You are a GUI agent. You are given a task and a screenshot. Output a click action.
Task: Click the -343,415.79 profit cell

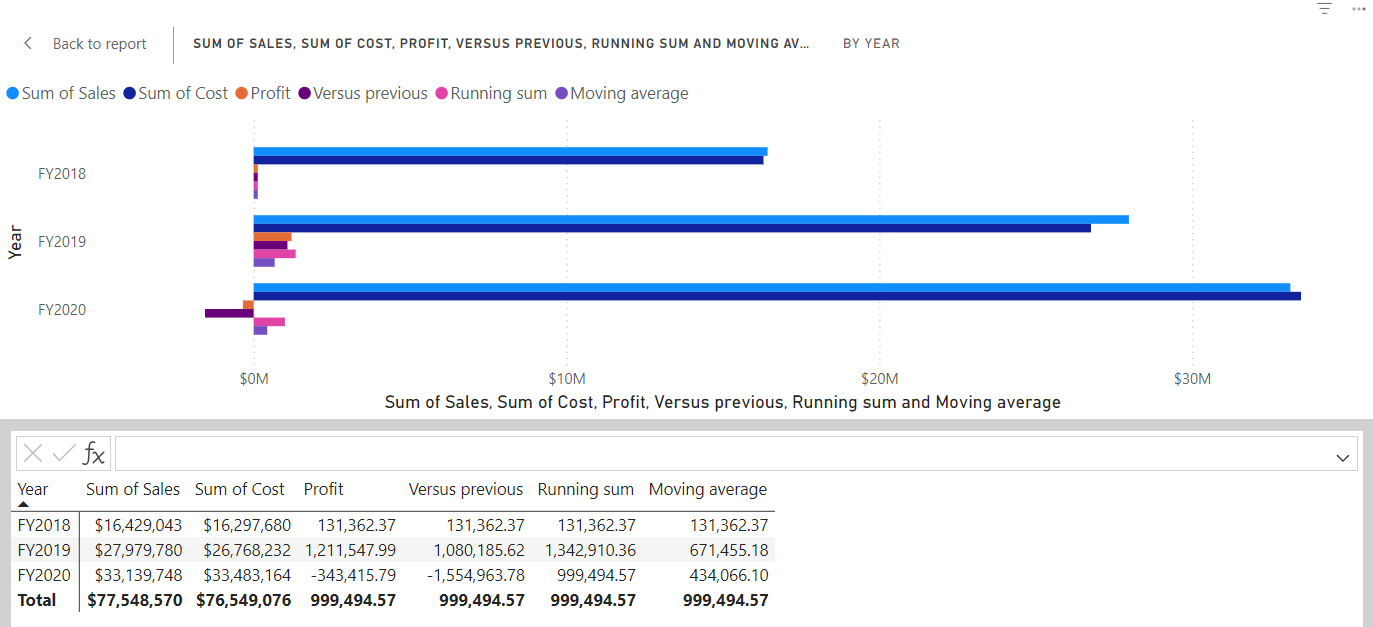353,575
